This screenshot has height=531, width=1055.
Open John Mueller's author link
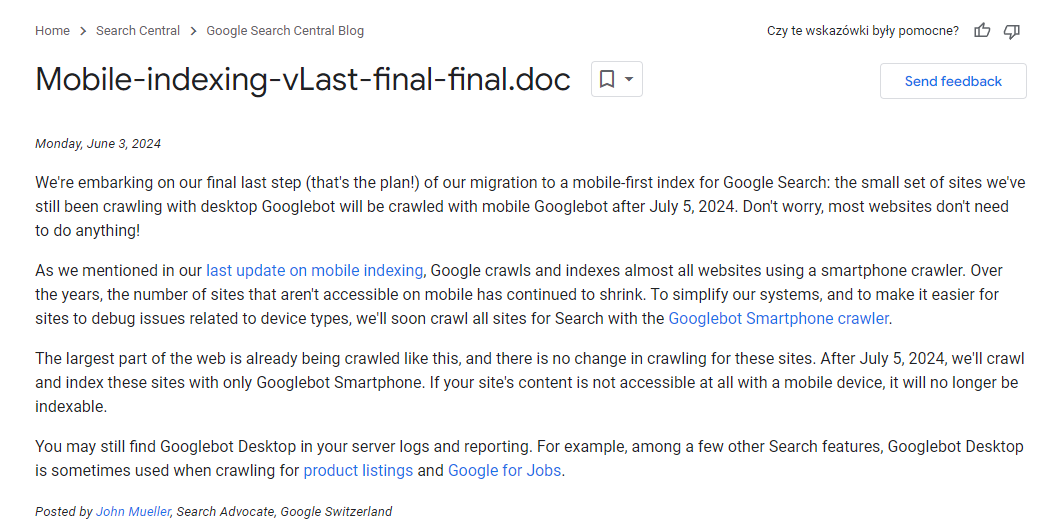(133, 511)
